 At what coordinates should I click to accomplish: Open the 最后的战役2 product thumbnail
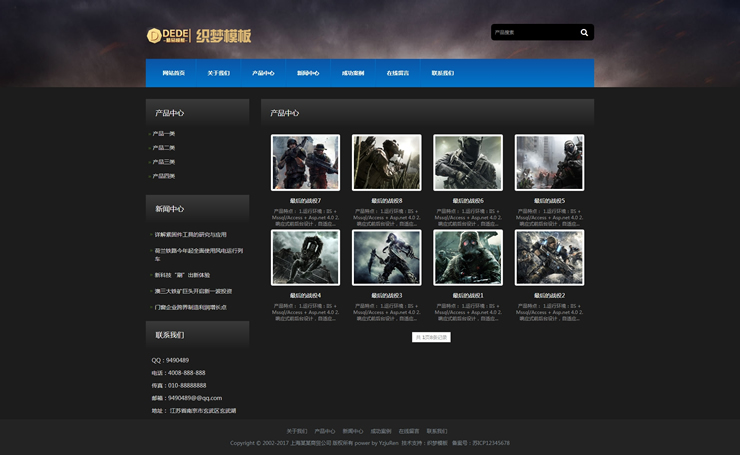[x=549, y=257]
